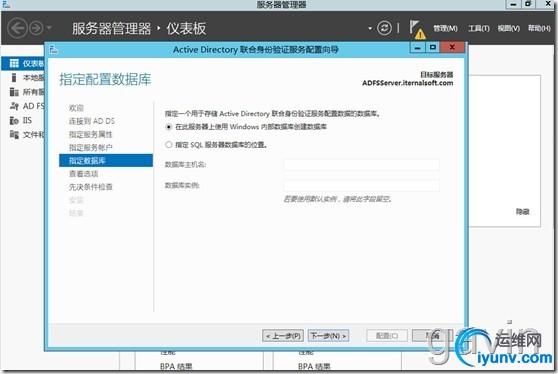
Task: Open the 工具(T) menu
Action: [x=479, y=28]
